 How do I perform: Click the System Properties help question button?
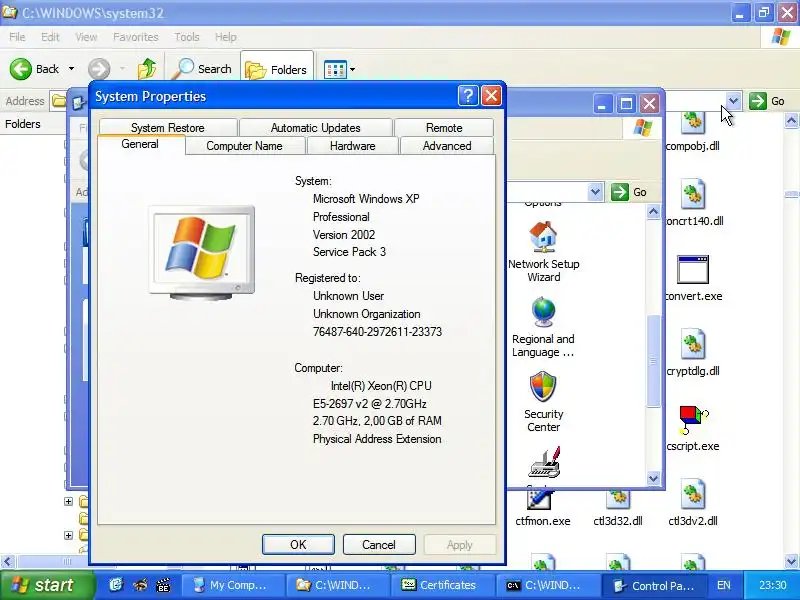click(468, 95)
